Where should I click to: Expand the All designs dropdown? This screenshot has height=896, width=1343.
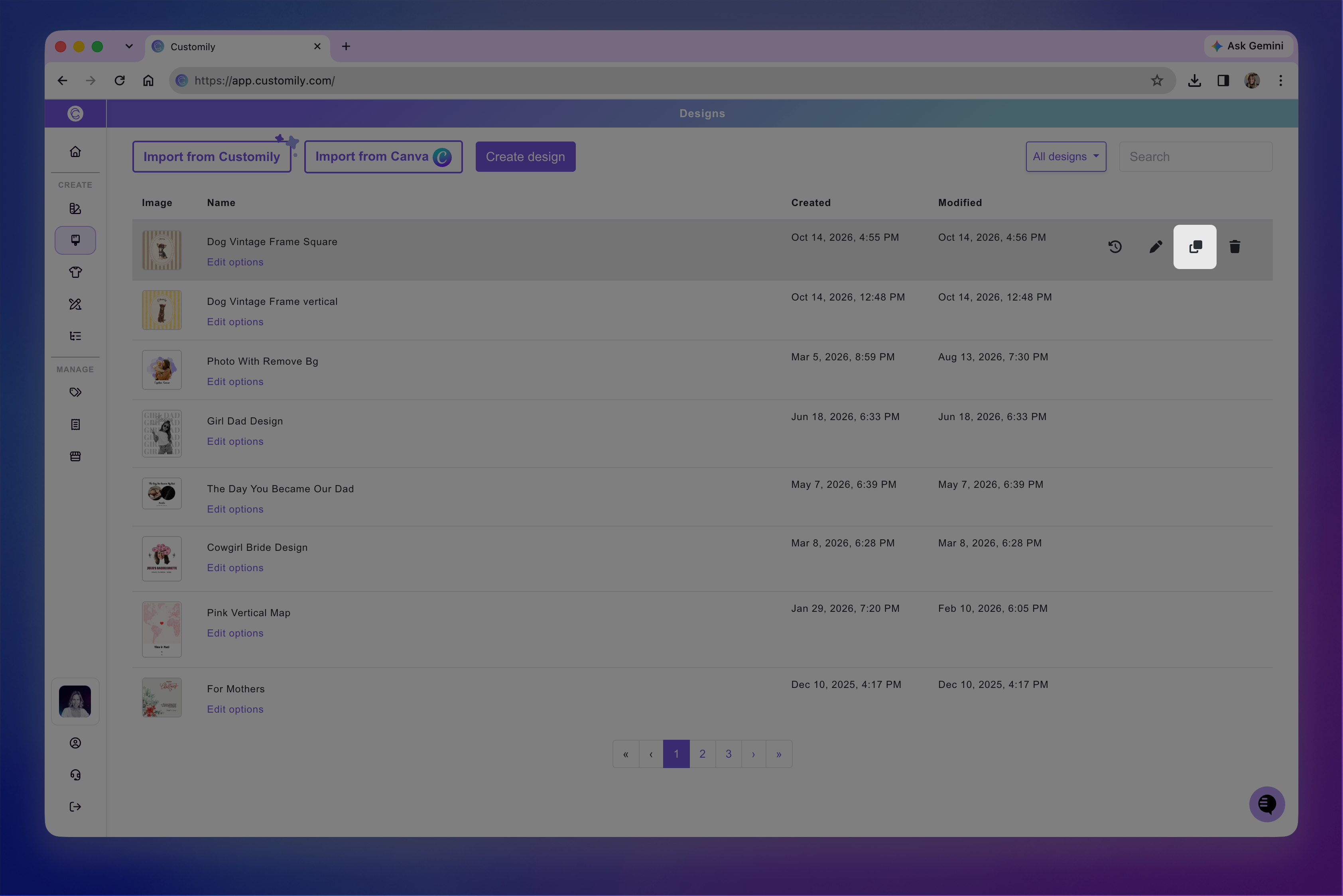click(1066, 157)
